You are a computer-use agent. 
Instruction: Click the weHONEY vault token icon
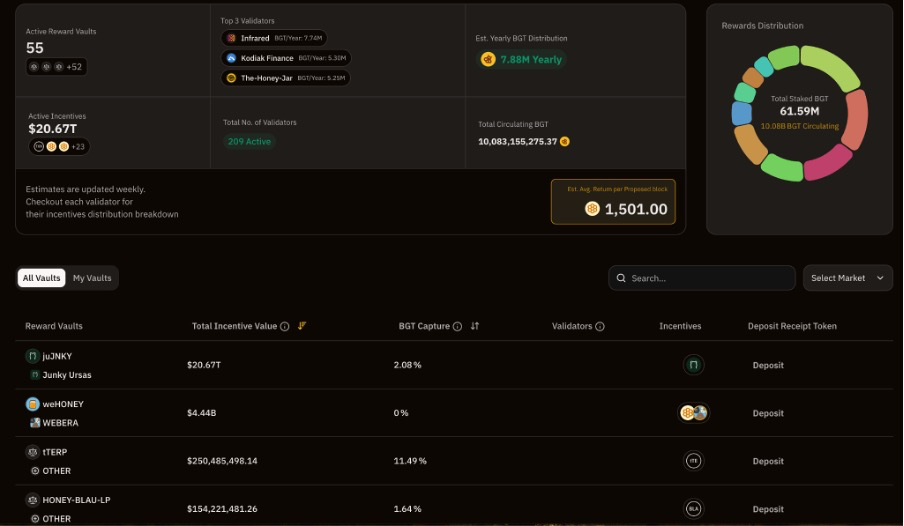click(33, 404)
